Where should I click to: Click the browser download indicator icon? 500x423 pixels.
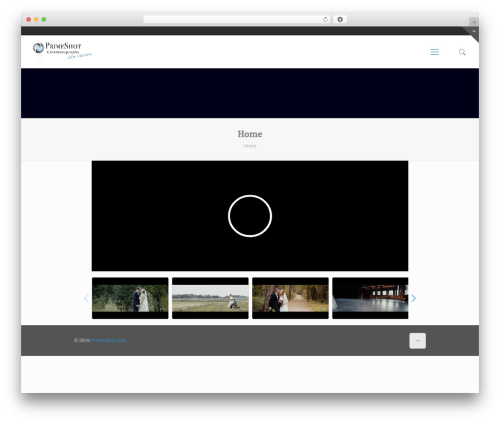[x=340, y=19]
